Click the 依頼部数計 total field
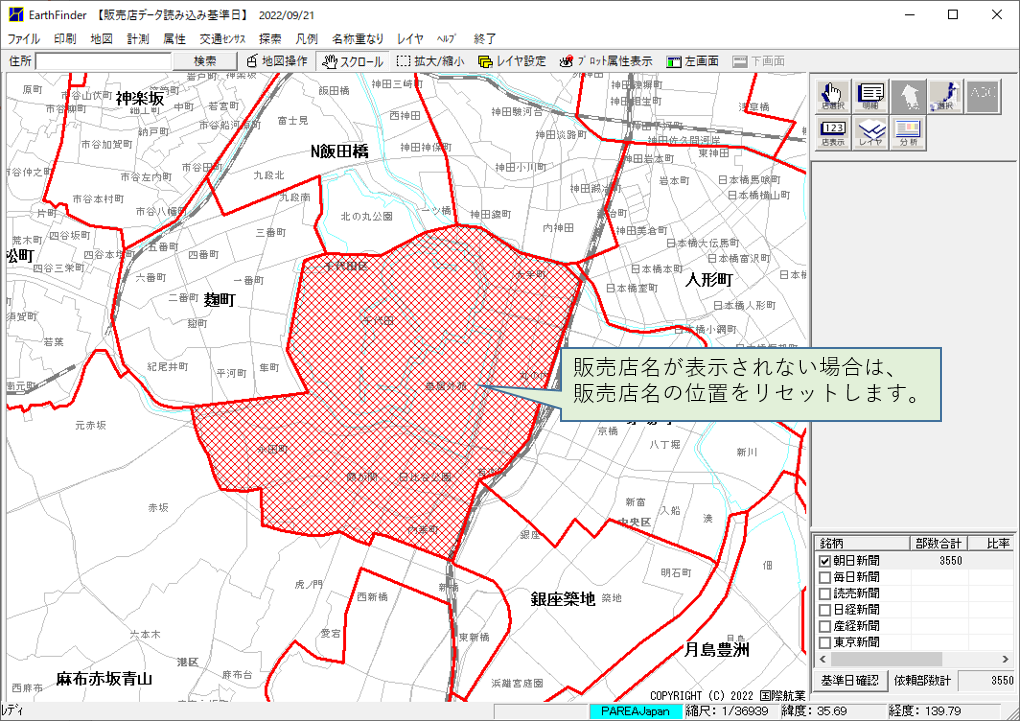1020x721 pixels. click(987, 681)
